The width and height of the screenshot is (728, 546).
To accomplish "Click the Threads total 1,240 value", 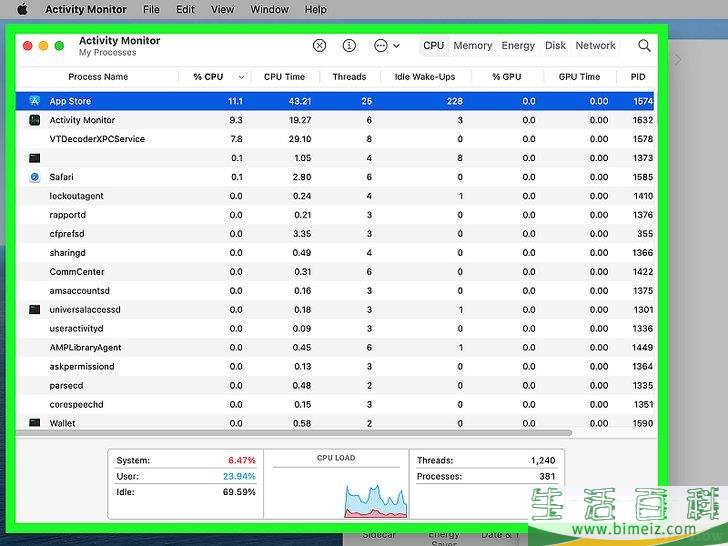I will click(x=543, y=460).
